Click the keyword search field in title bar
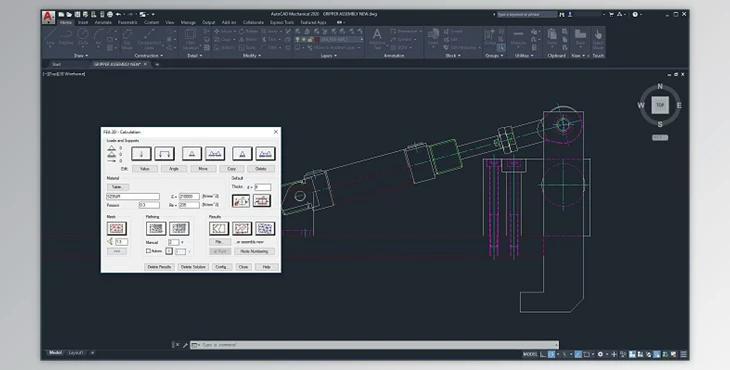Image resolution: width=730 pixels, height=370 pixels. (527, 14)
